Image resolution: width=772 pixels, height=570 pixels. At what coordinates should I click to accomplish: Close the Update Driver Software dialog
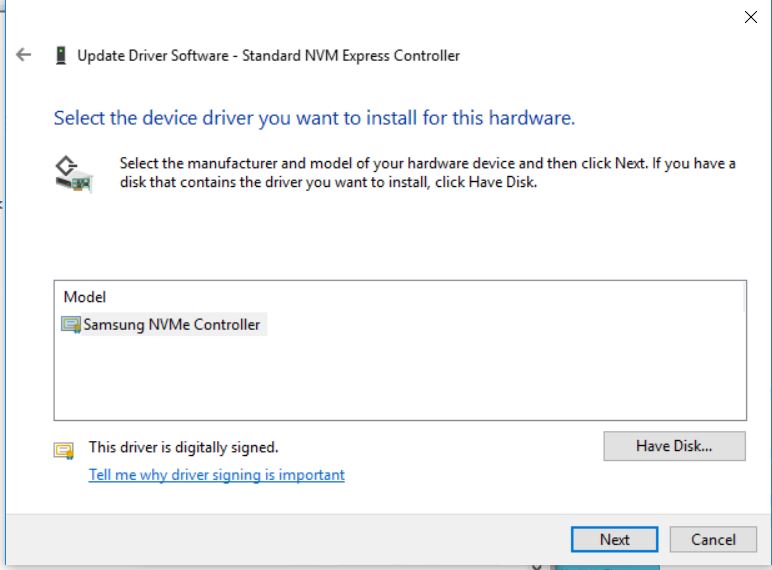751,17
